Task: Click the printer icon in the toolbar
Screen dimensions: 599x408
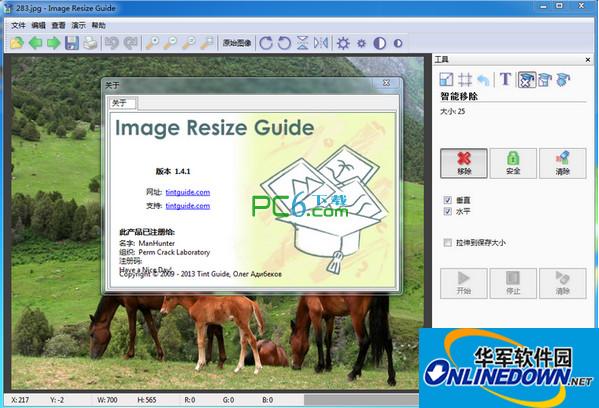Action: 90,43
